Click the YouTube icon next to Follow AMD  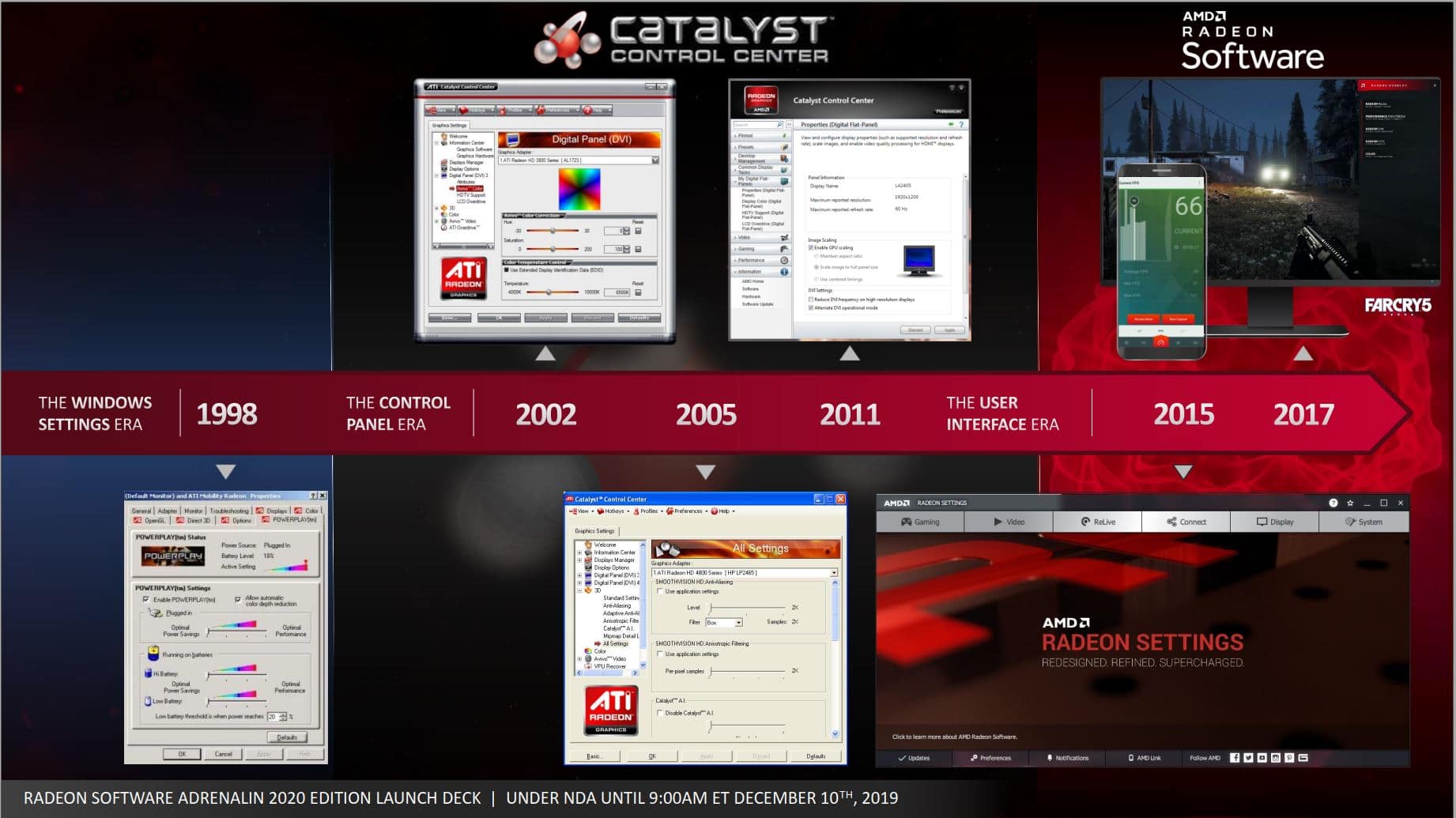1262,757
